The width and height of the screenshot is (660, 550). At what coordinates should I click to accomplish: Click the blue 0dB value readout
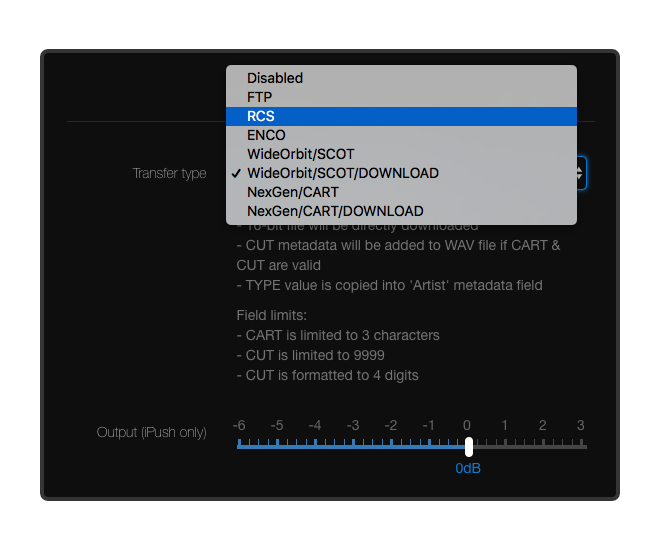tap(468, 468)
